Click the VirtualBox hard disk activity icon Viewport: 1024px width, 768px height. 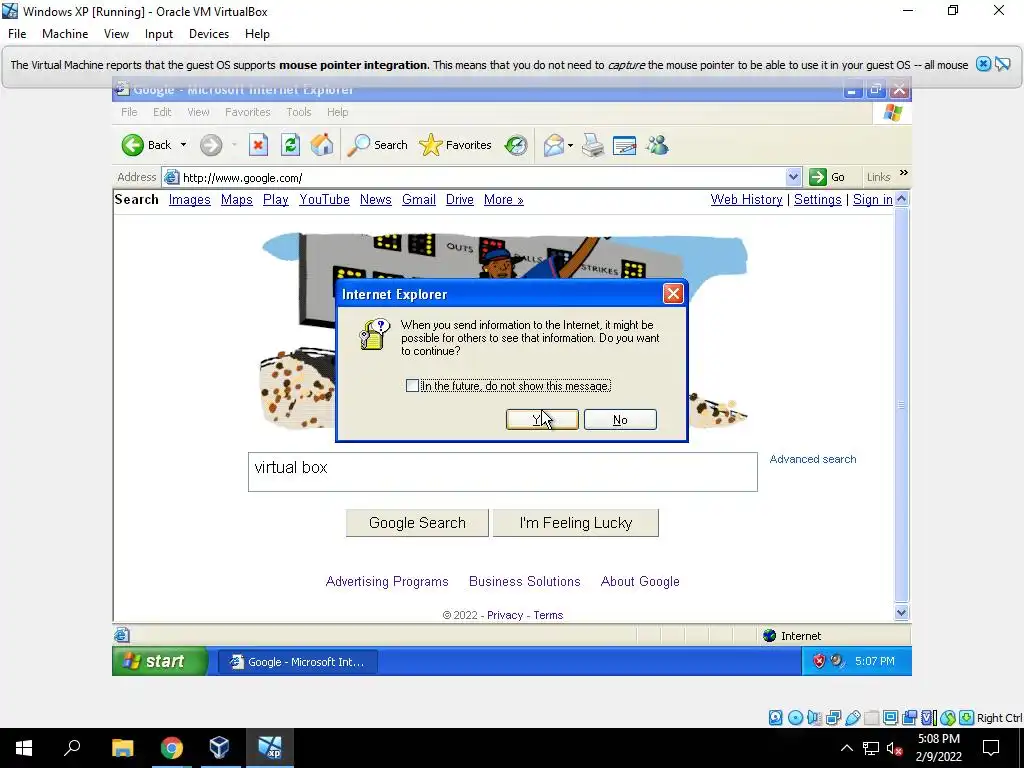tap(775, 718)
